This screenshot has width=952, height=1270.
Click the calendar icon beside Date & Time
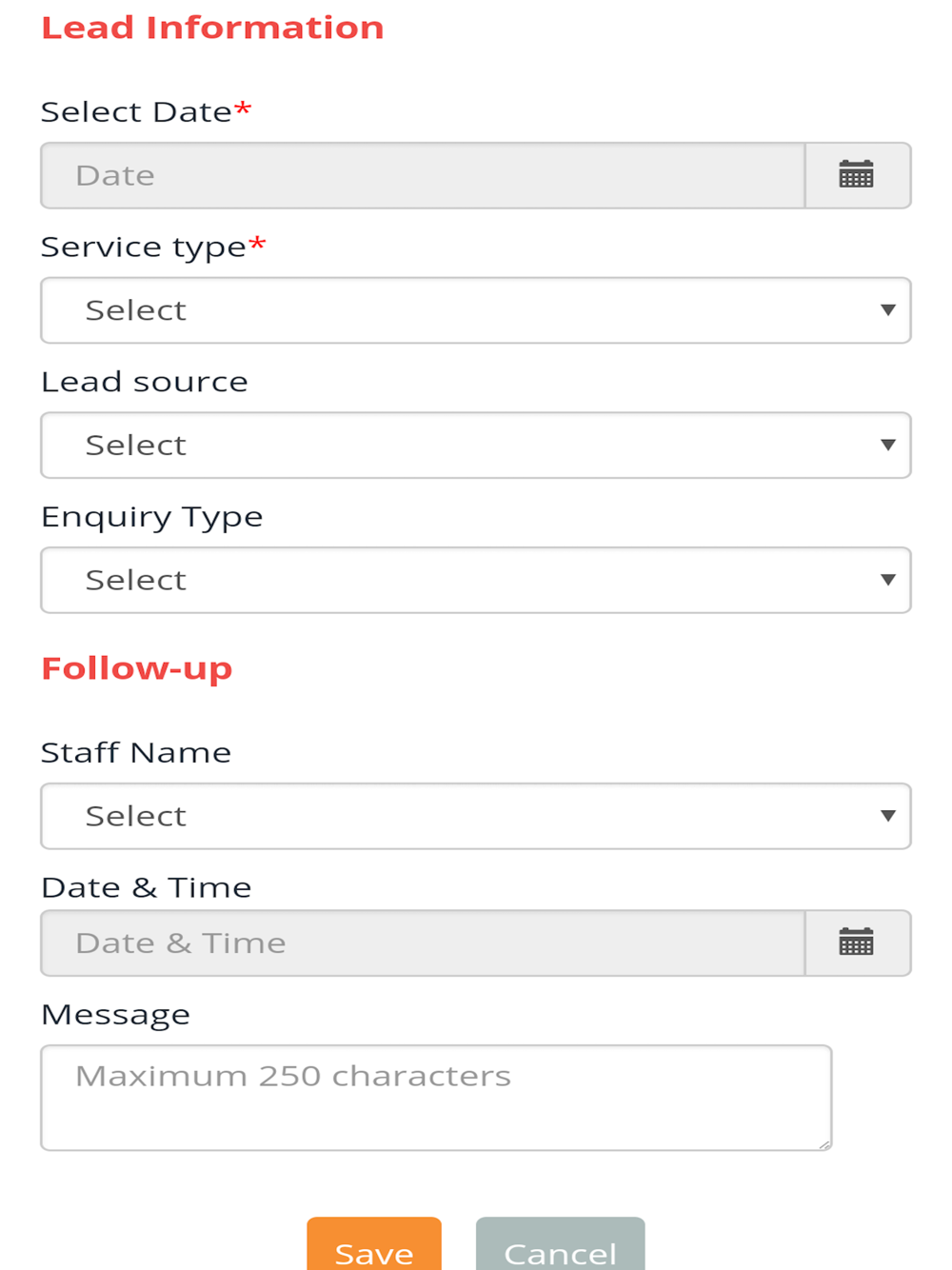click(857, 943)
